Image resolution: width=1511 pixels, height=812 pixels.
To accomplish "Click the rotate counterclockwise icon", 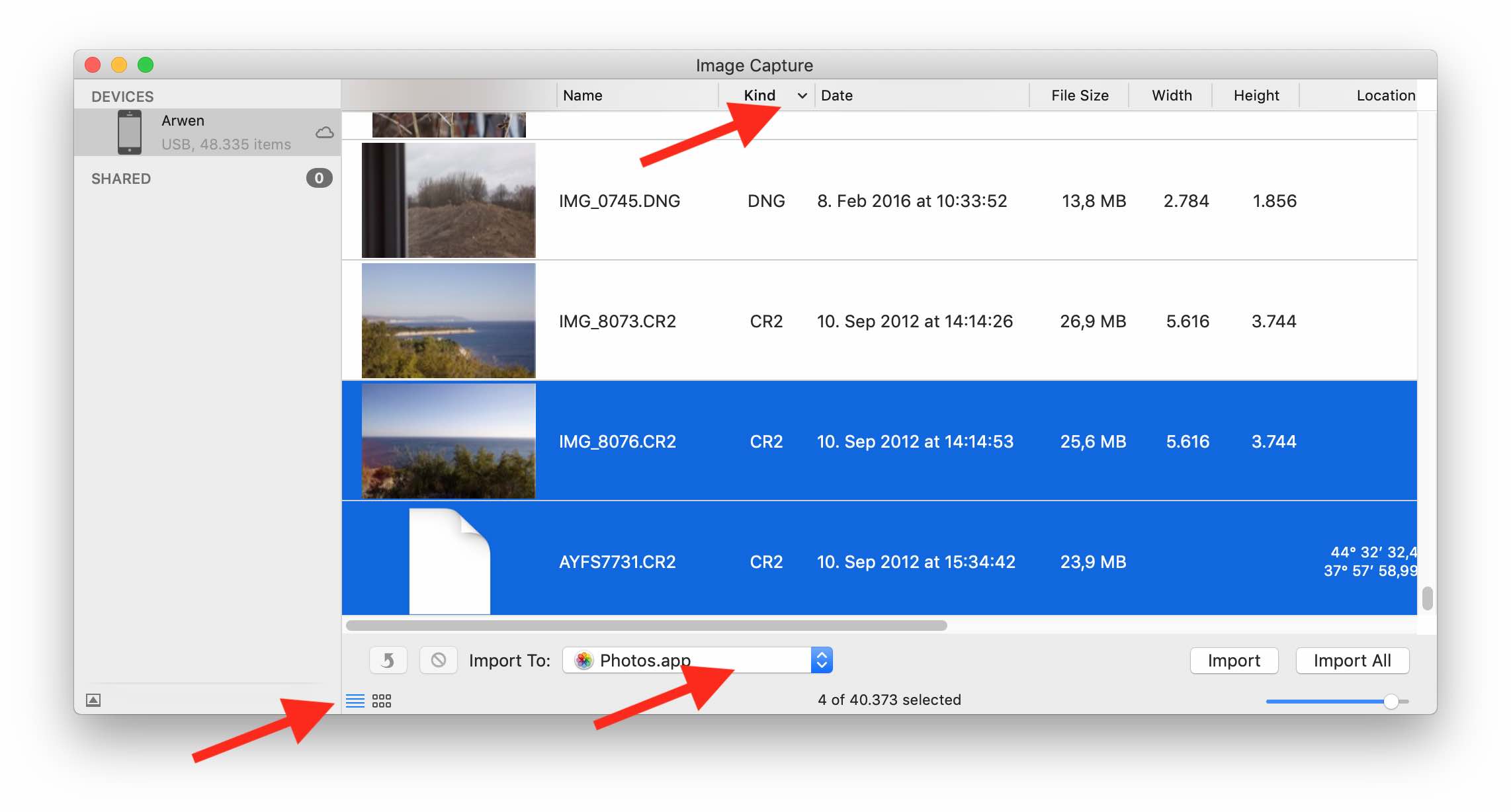I will 388,660.
